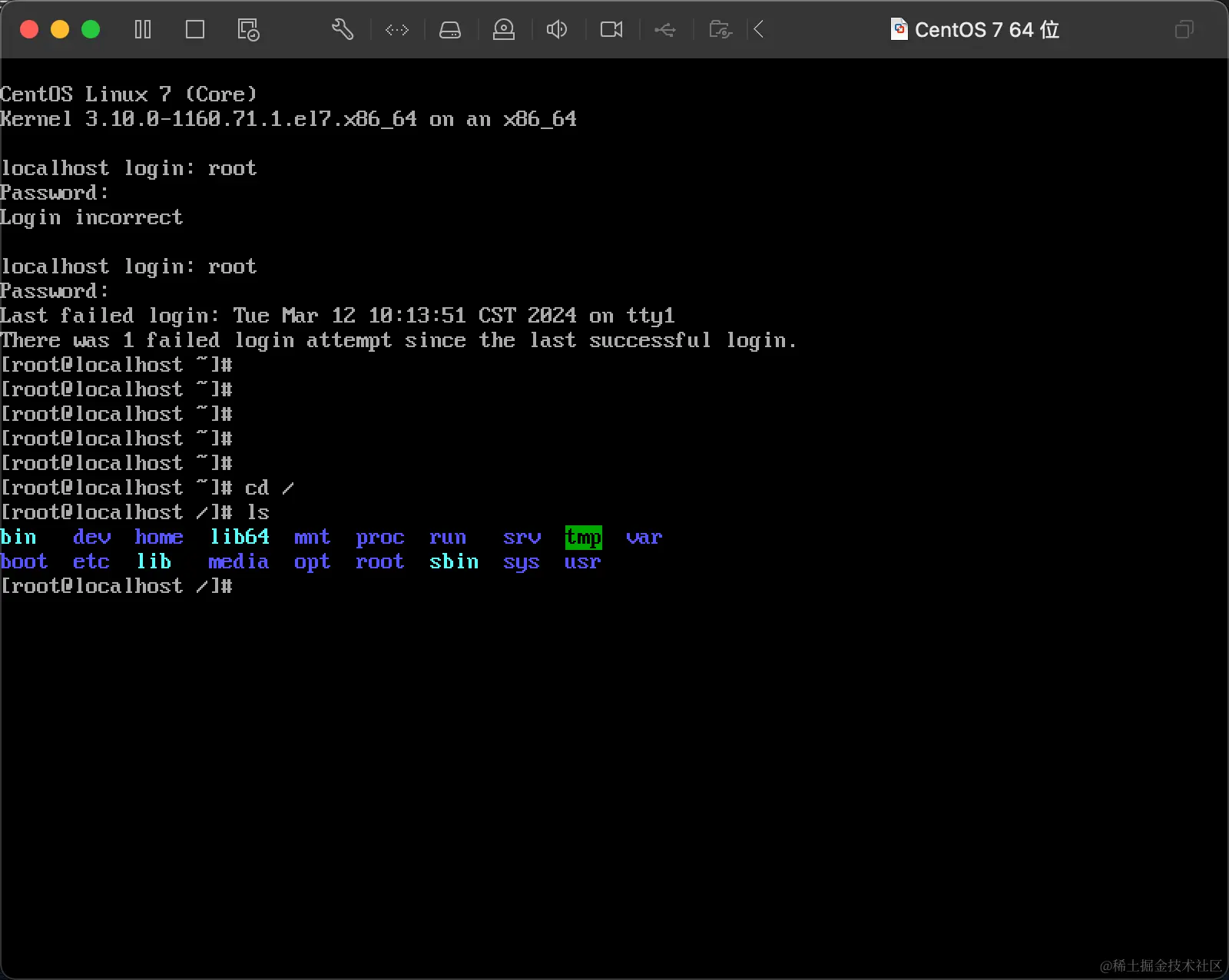Click the "Last failed login" timestamp line
Viewport: 1229px width, 980px height.
(337, 316)
